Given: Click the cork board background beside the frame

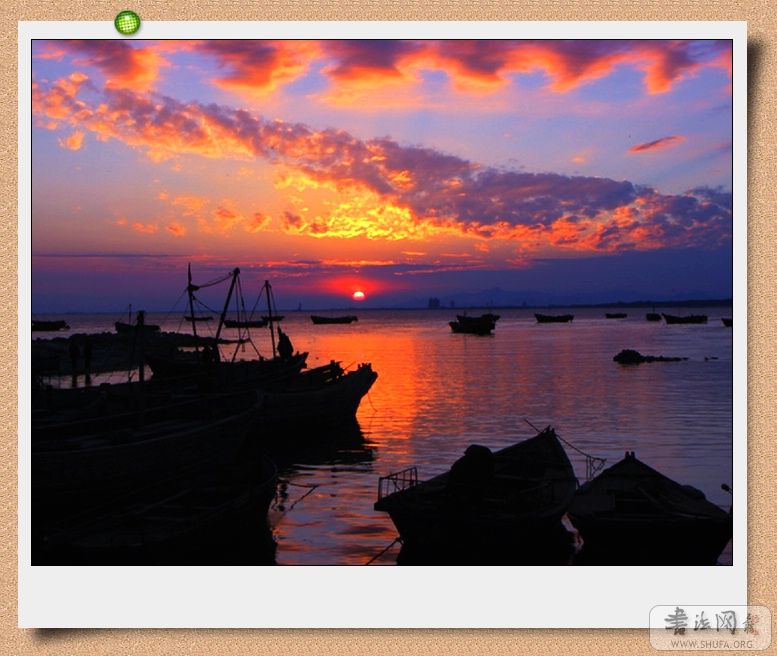Looking at the screenshot, I should click(x=762, y=300).
